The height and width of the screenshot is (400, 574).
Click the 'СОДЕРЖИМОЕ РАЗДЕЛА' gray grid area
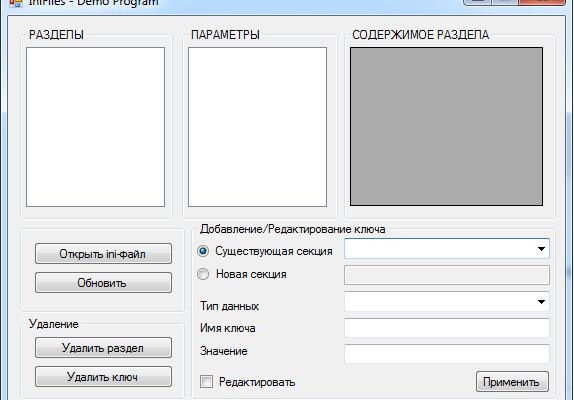[446, 126]
